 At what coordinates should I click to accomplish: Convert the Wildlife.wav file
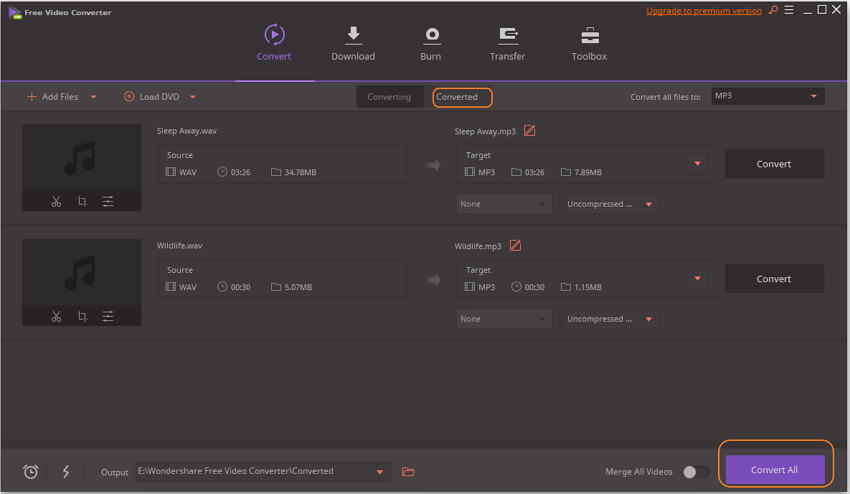click(774, 279)
